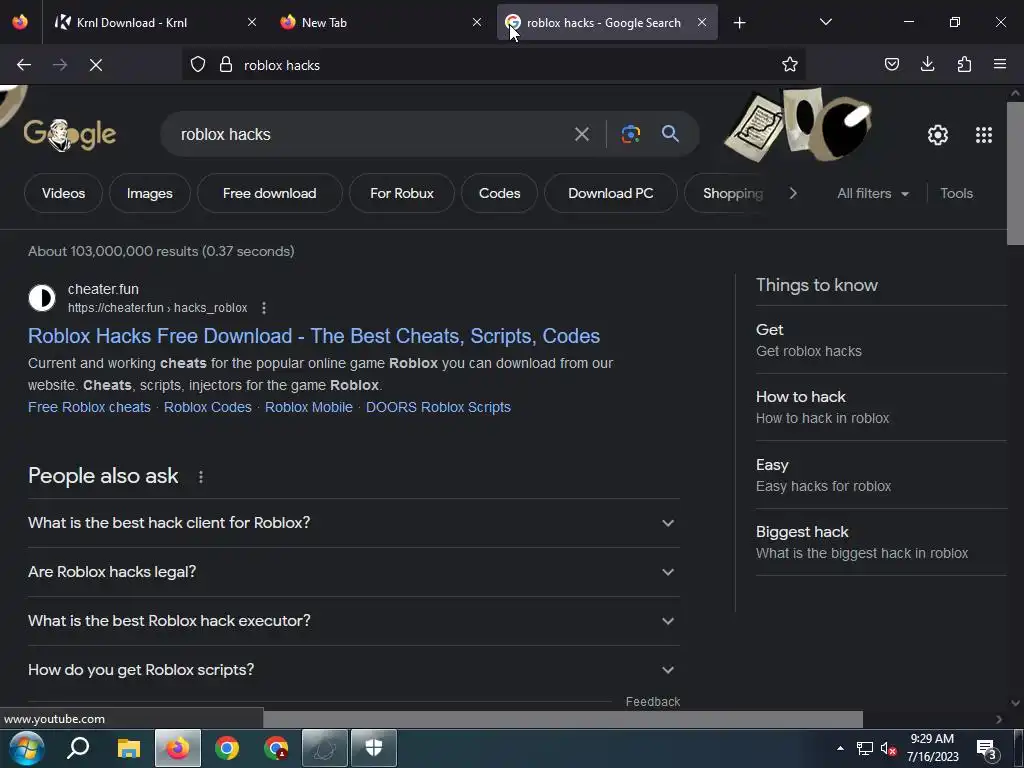Screen dimensions: 1024x768
Task: Open 'Get roblox hacks' topic
Action: click(x=881, y=340)
